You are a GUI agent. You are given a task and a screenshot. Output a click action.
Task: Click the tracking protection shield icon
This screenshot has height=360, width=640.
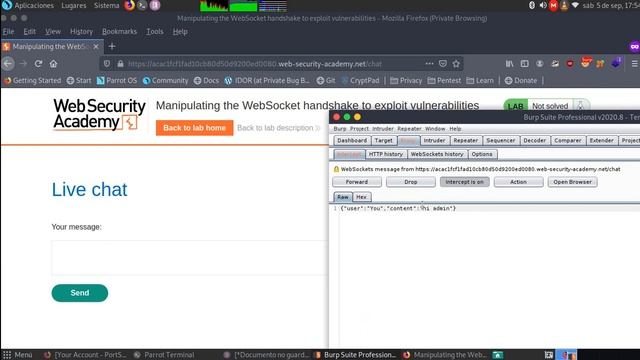pyautogui.click(x=107, y=64)
